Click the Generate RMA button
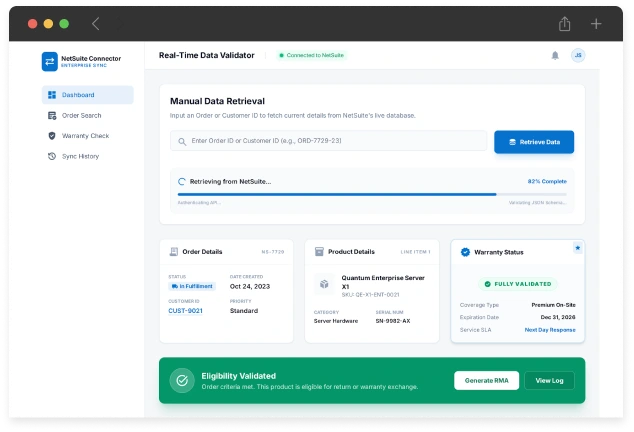Image resolution: width=634 pixels, height=432 pixels. click(x=487, y=380)
